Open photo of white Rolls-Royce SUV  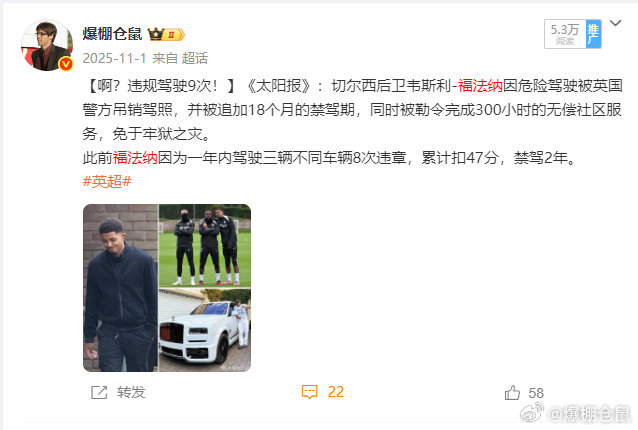[205, 330]
